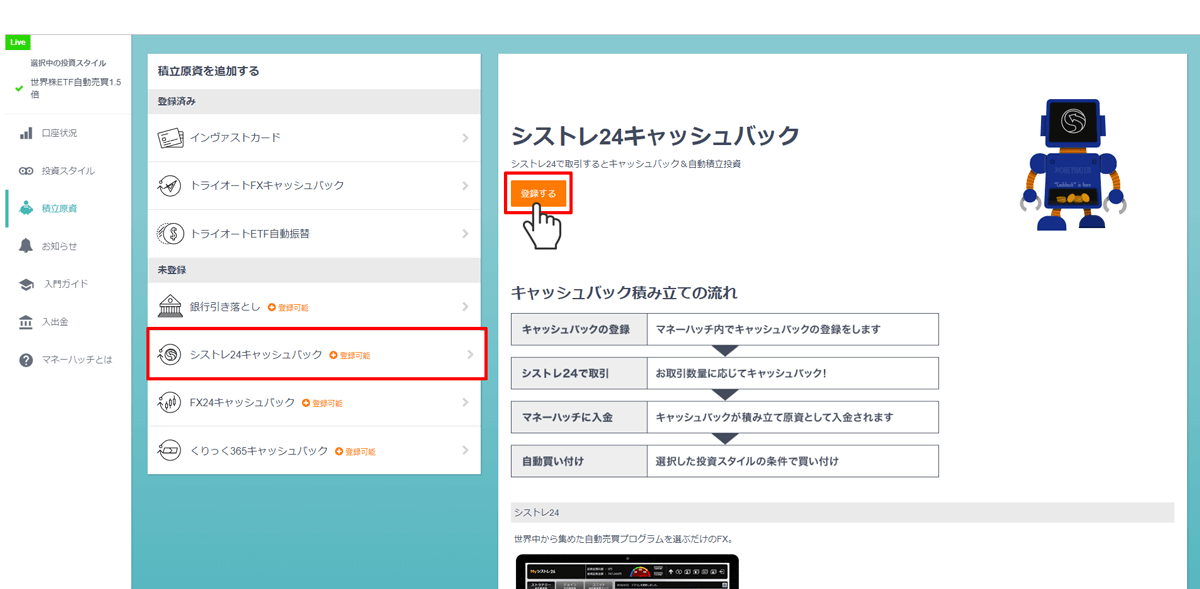Open 入門ガイド in the sidebar
This screenshot has width=1200, height=589.
[66, 284]
